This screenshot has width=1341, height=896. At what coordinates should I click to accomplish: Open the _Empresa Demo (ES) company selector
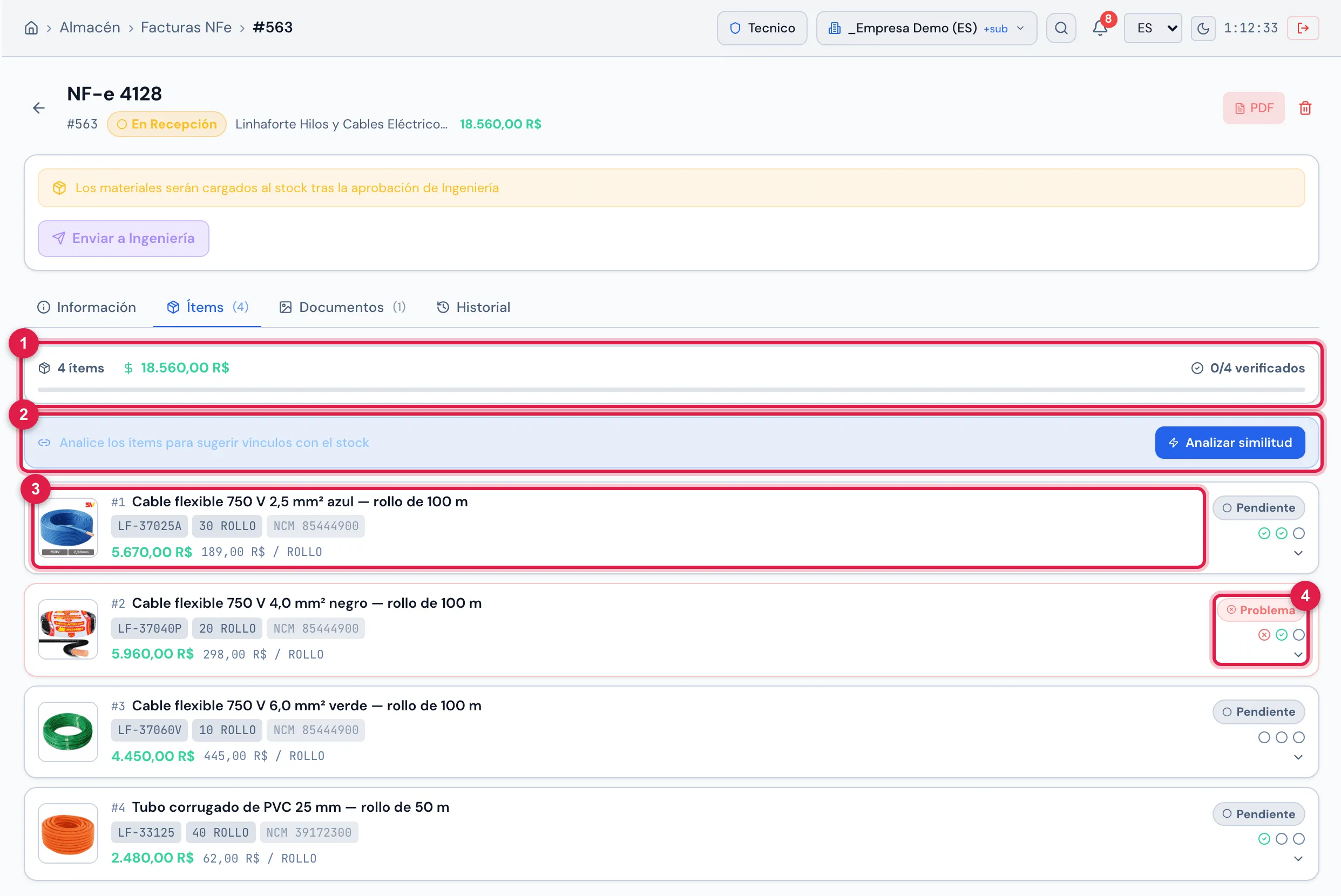926,28
